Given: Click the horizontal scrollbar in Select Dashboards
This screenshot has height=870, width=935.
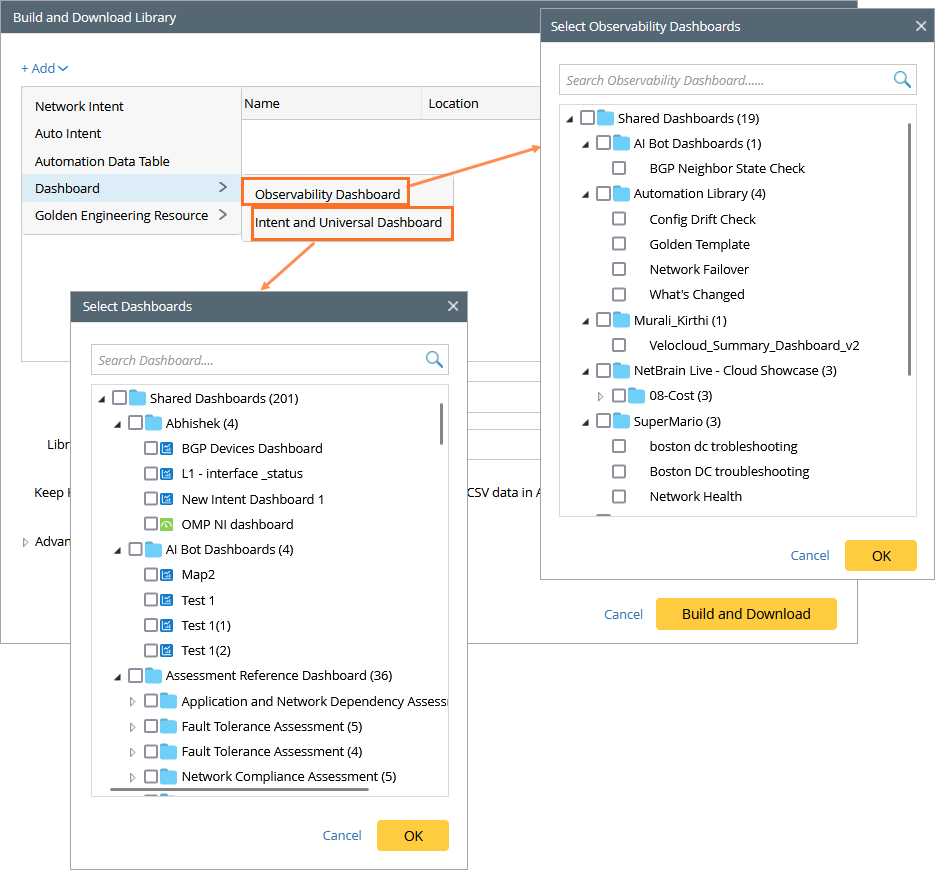Looking at the screenshot, I should (x=238, y=789).
